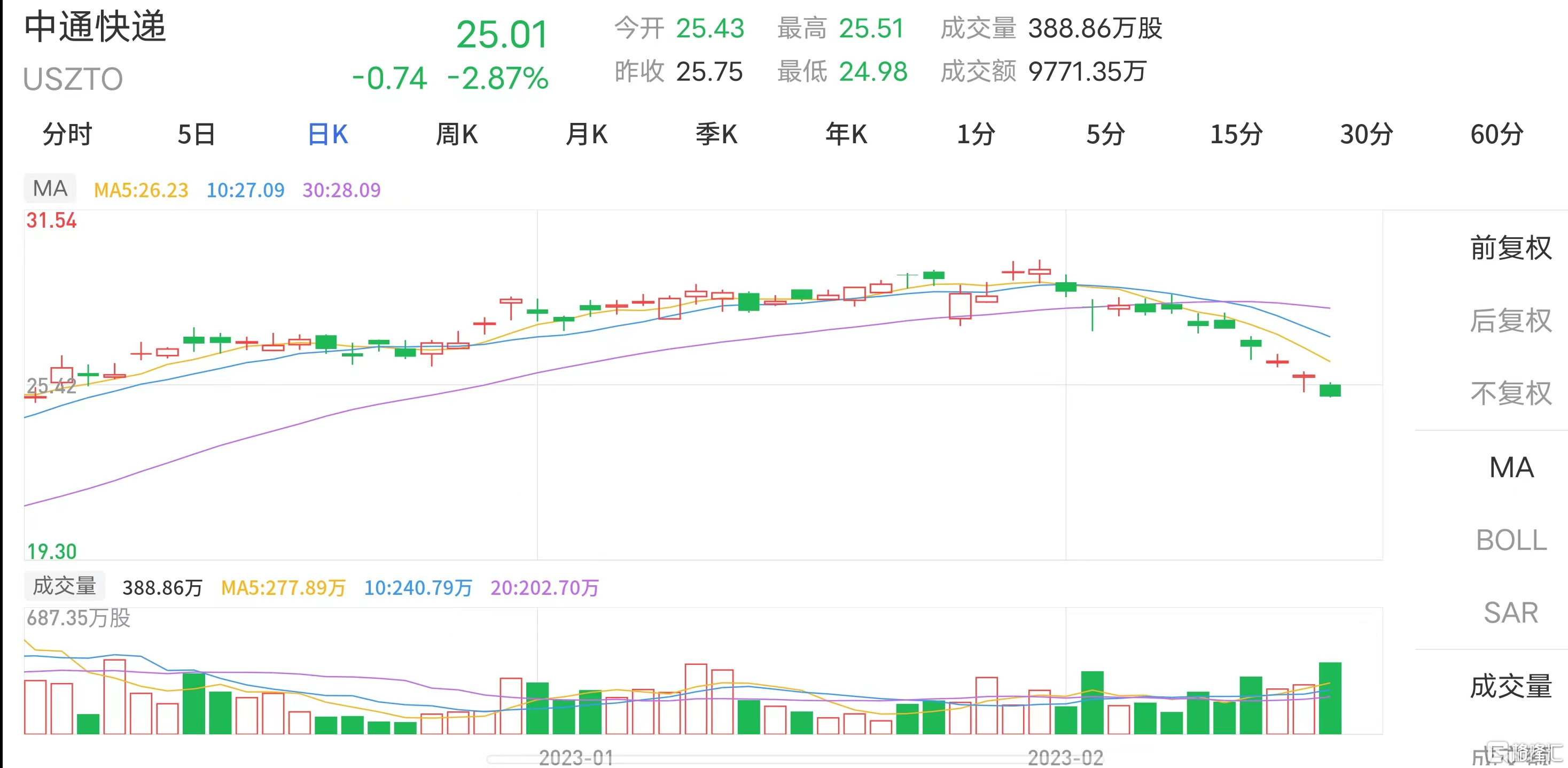Click the 成交量 388.86万股 header value
Viewport: 1568px width, 768px height.
(x=1051, y=28)
